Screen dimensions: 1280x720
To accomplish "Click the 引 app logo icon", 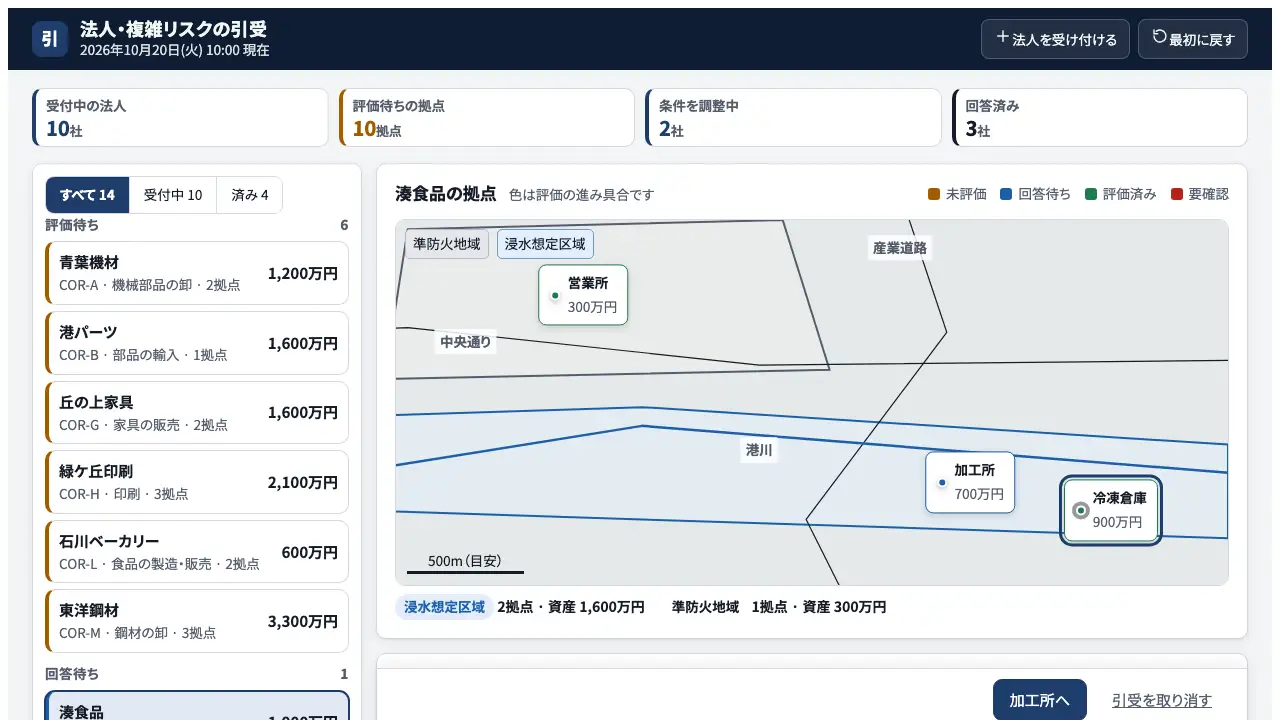I will (50, 39).
